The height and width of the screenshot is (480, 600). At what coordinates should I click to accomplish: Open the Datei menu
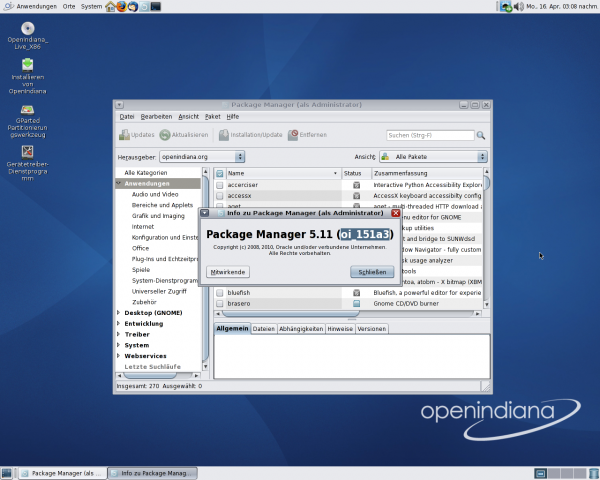click(127, 116)
